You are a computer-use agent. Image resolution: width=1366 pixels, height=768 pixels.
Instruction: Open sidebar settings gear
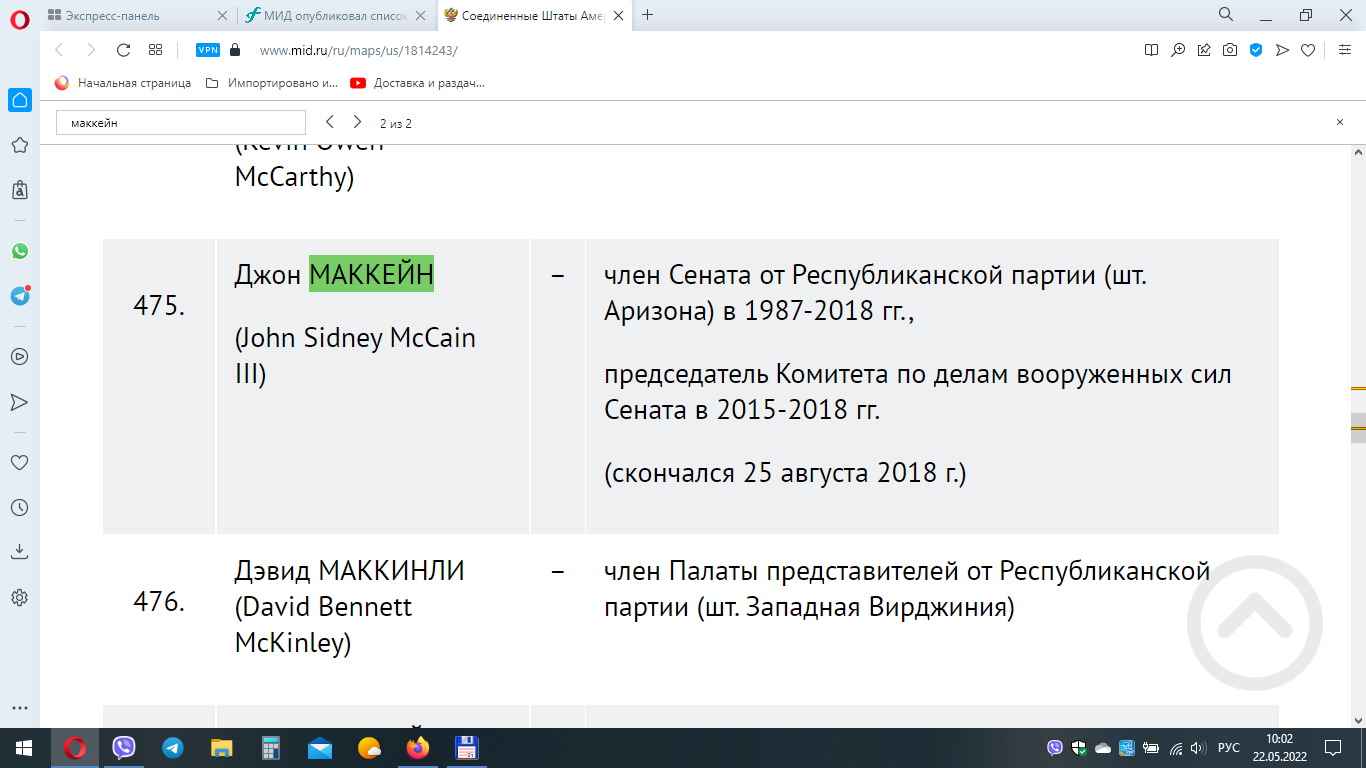(x=19, y=597)
